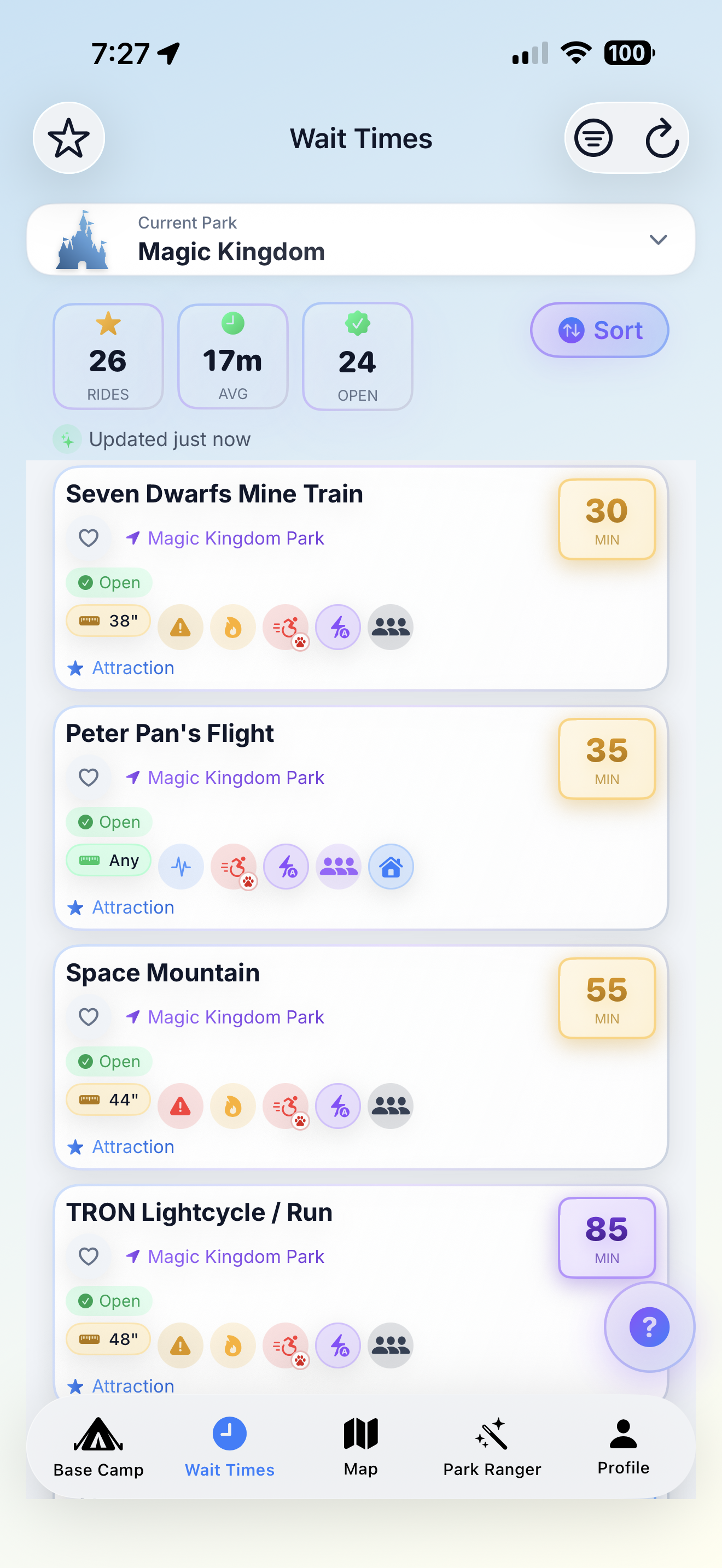Viewport: 722px width, 1568px height.
Task: Click the red warning icon on Space Mountain
Action: [180, 1106]
